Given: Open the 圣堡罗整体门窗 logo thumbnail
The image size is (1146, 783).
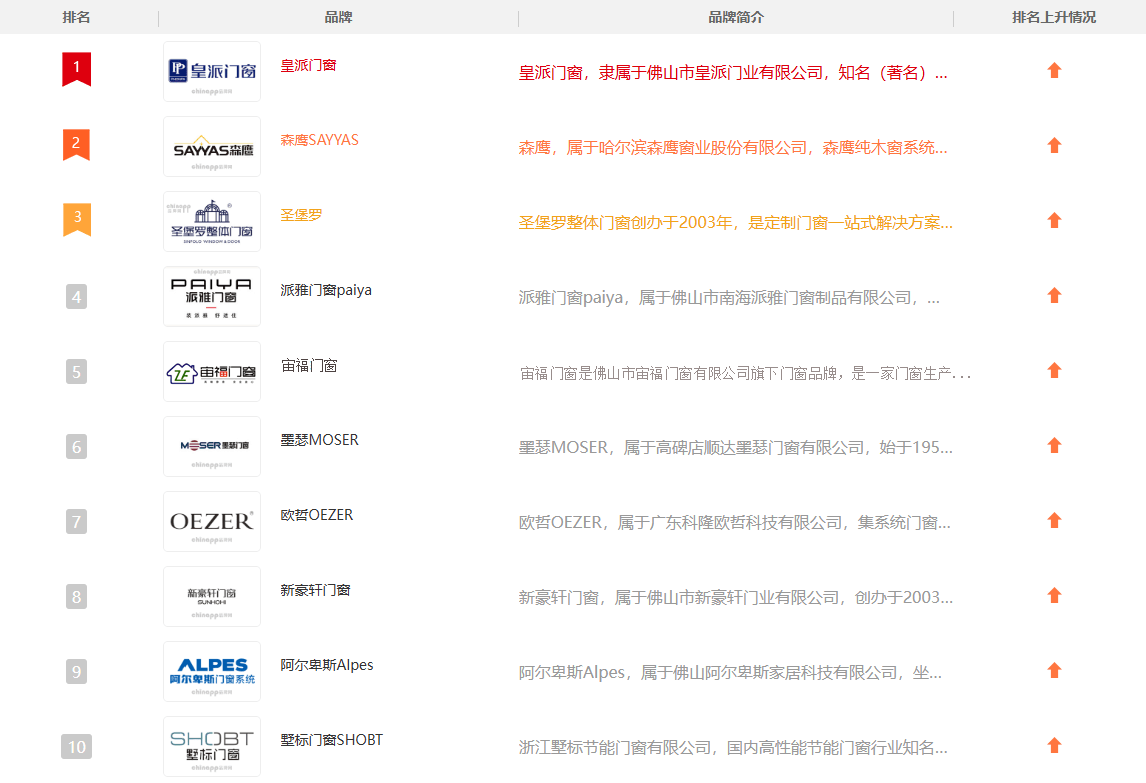Looking at the screenshot, I should point(212,222).
